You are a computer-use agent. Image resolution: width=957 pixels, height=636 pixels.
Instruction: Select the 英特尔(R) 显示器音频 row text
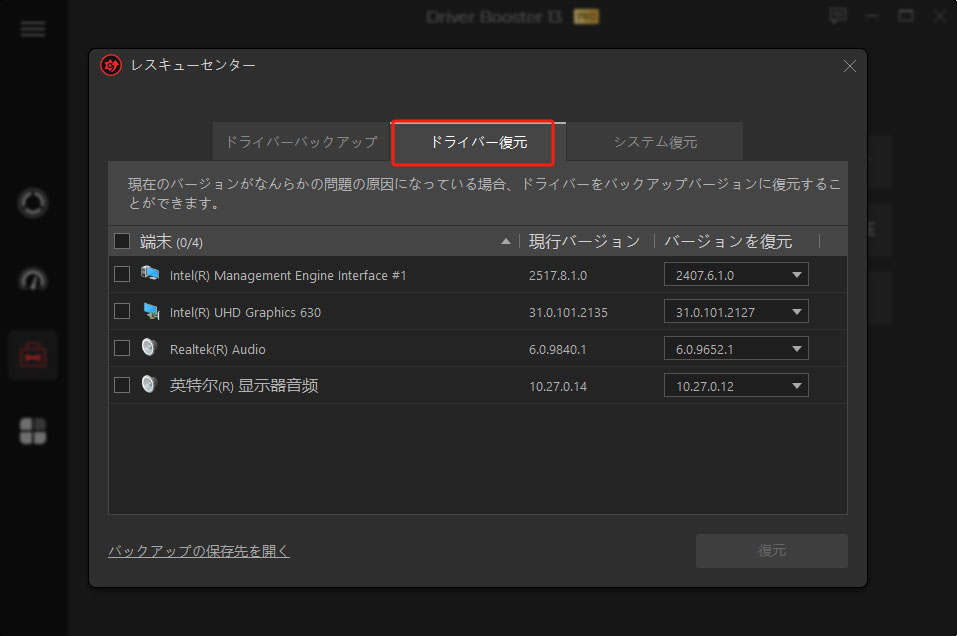coord(244,386)
